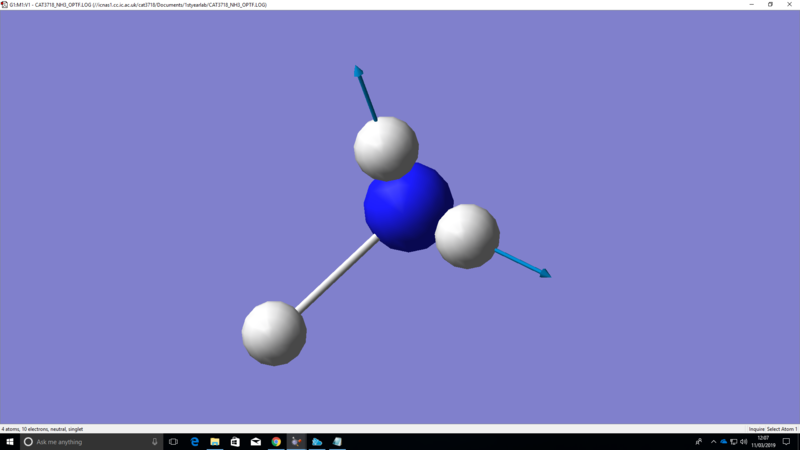Click the Cortana microphone icon
This screenshot has width=800, height=450.
click(x=155, y=442)
